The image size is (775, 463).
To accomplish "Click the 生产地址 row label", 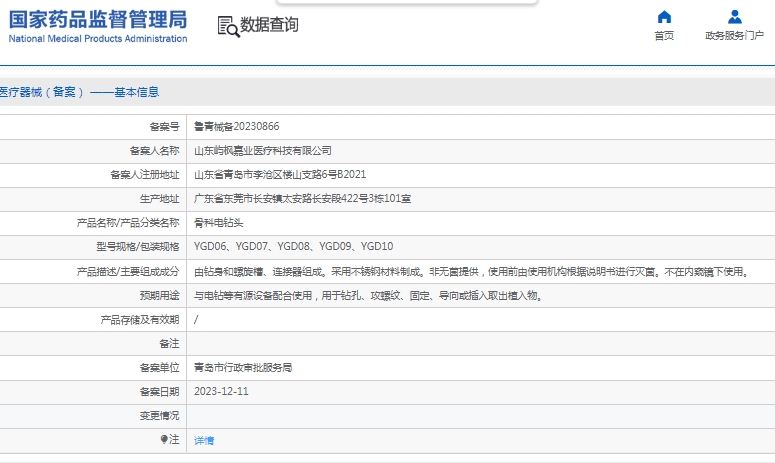I will tap(160, 199).
